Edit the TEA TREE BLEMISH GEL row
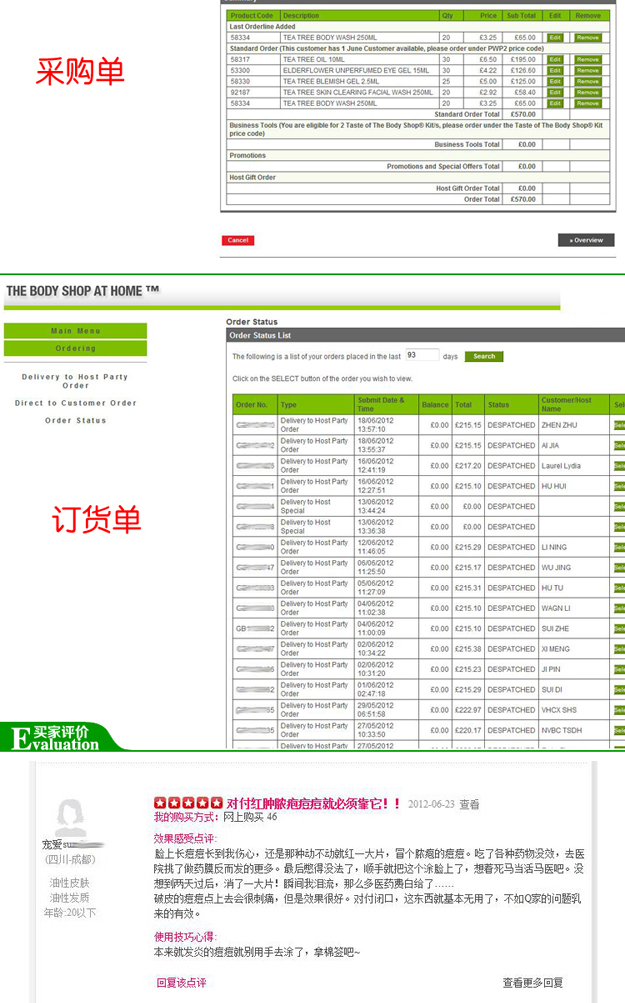Image resolution: width=625 pixels, height=1003 pixels. (x=555, y=81)
